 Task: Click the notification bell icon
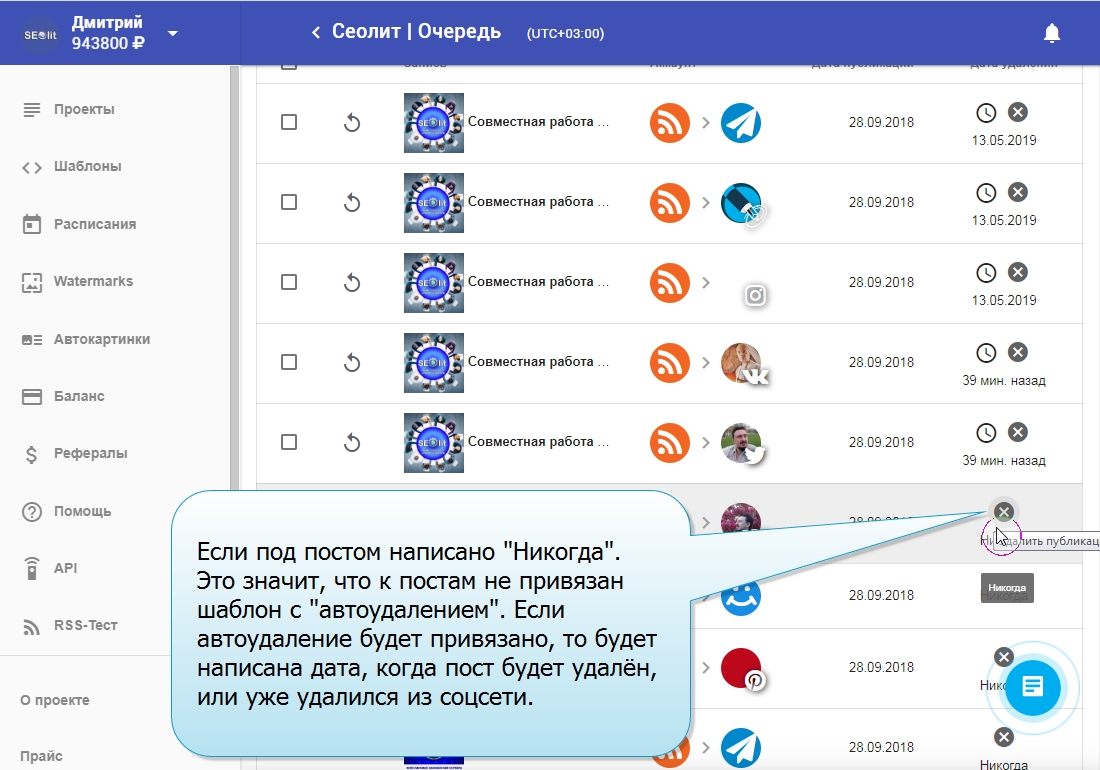click(1051, 33)
